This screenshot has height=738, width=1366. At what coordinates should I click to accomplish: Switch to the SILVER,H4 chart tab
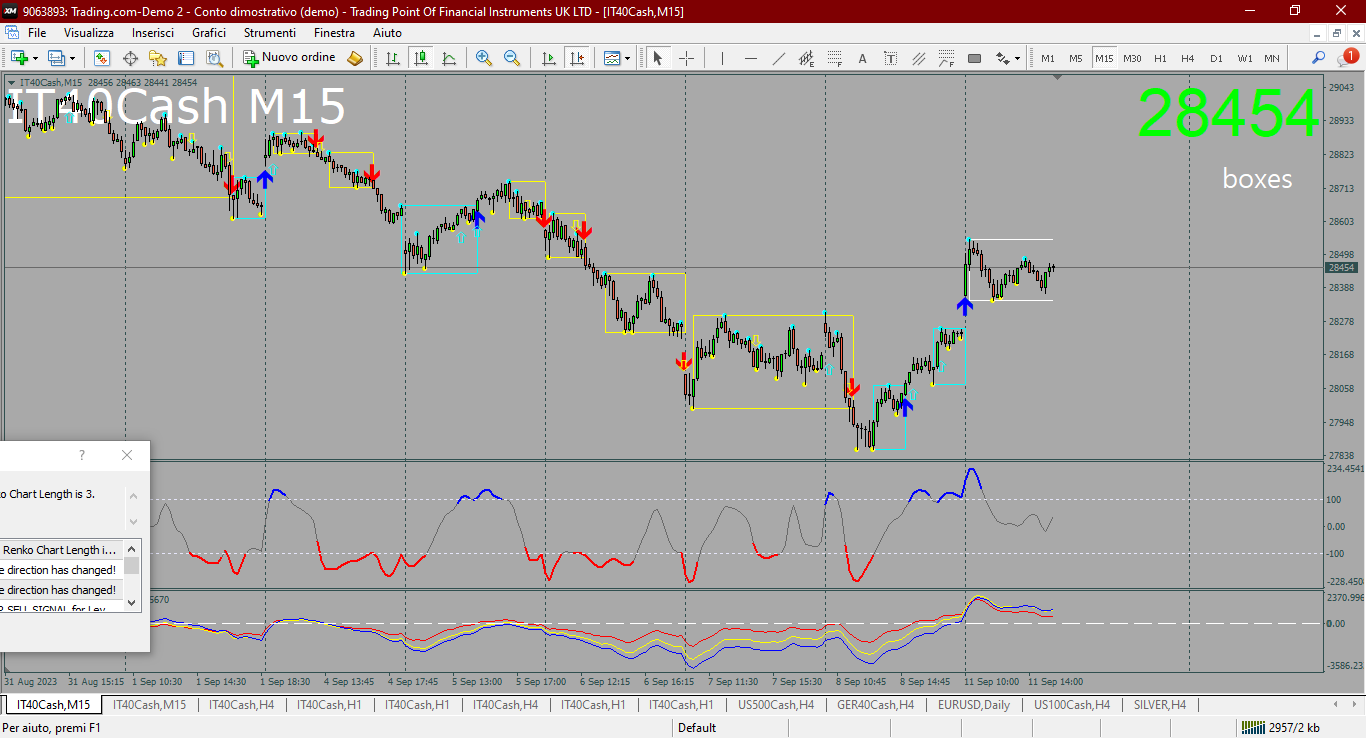pos(1159,705)
